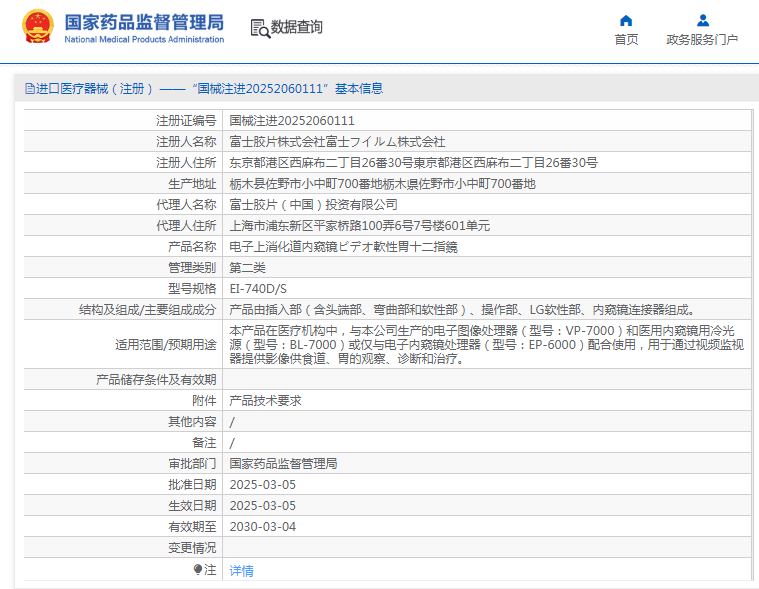
Task: Click the 有效期至 date 2030-03-04
Action: pos(263,526)
